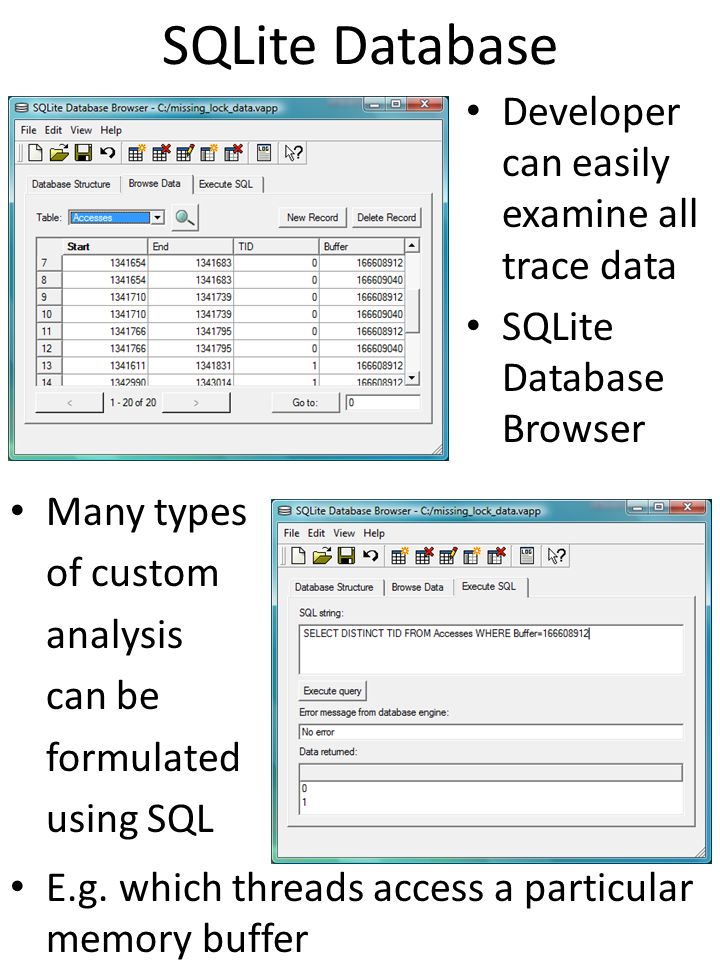Click the next page '>' button
The width and height of the screenshot is (720, 960).
196,402
